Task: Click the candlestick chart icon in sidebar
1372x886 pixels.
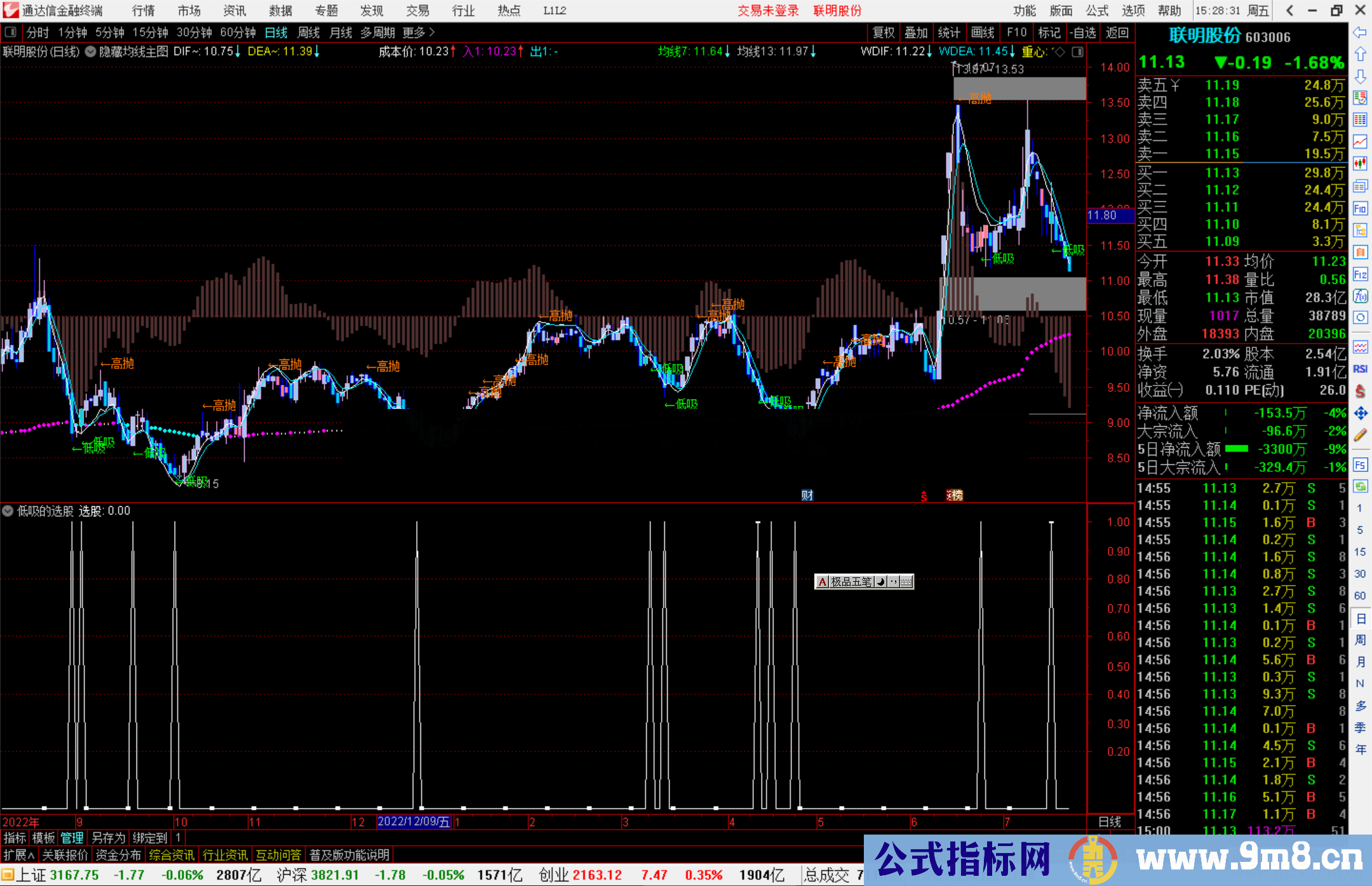Action: 1360,164
